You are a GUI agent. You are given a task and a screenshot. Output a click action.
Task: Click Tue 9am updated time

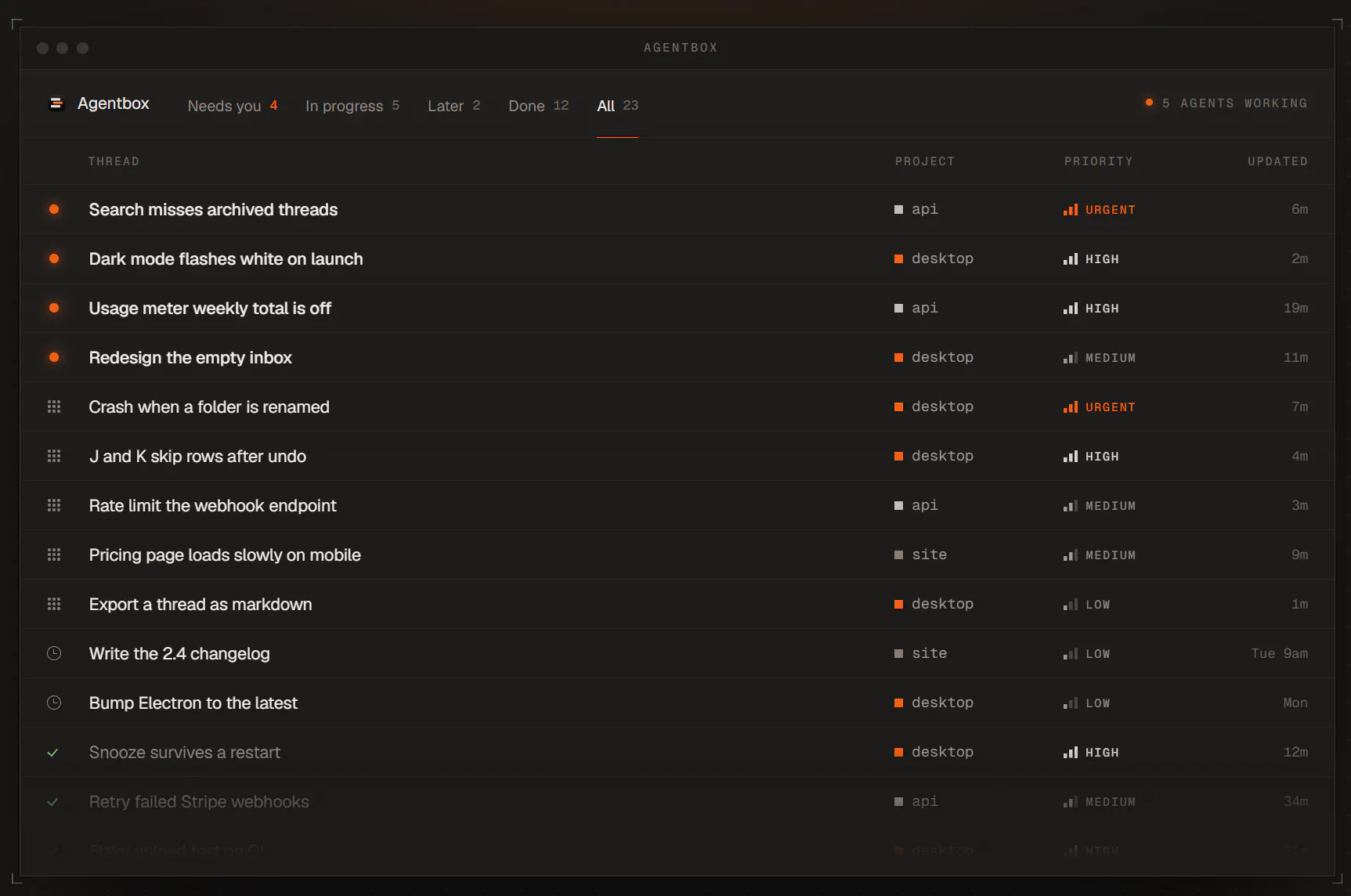[1280, 653]
